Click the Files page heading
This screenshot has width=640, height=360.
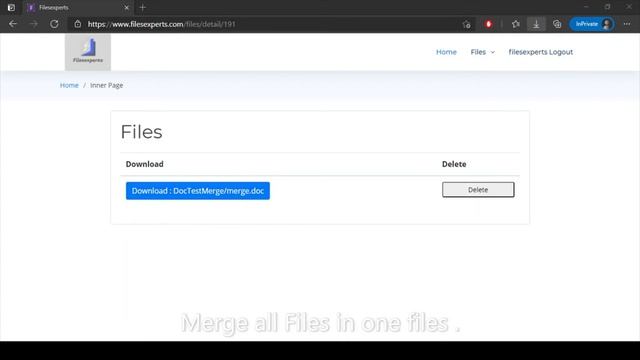142,132
